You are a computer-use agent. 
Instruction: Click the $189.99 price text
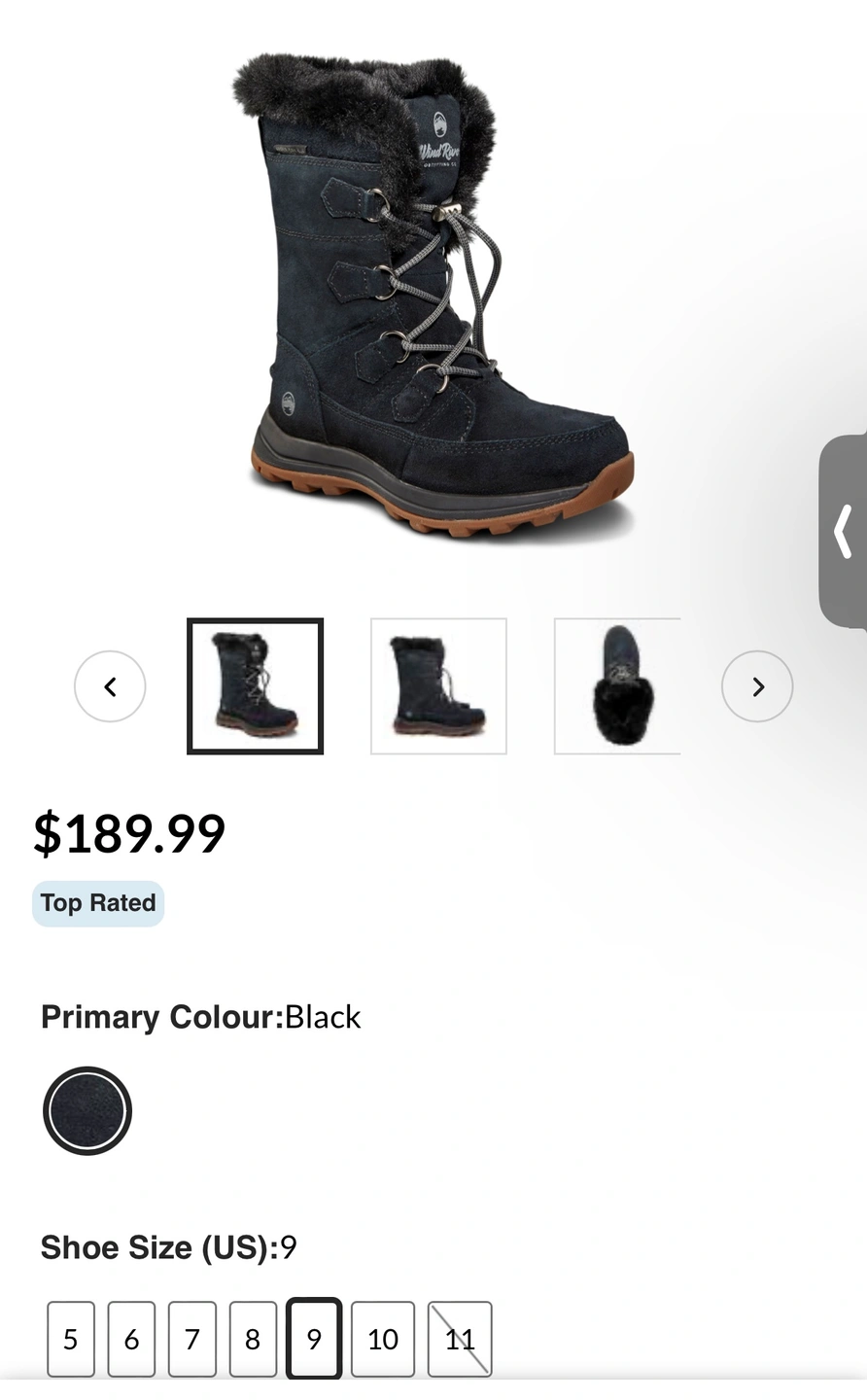(129, 833)
